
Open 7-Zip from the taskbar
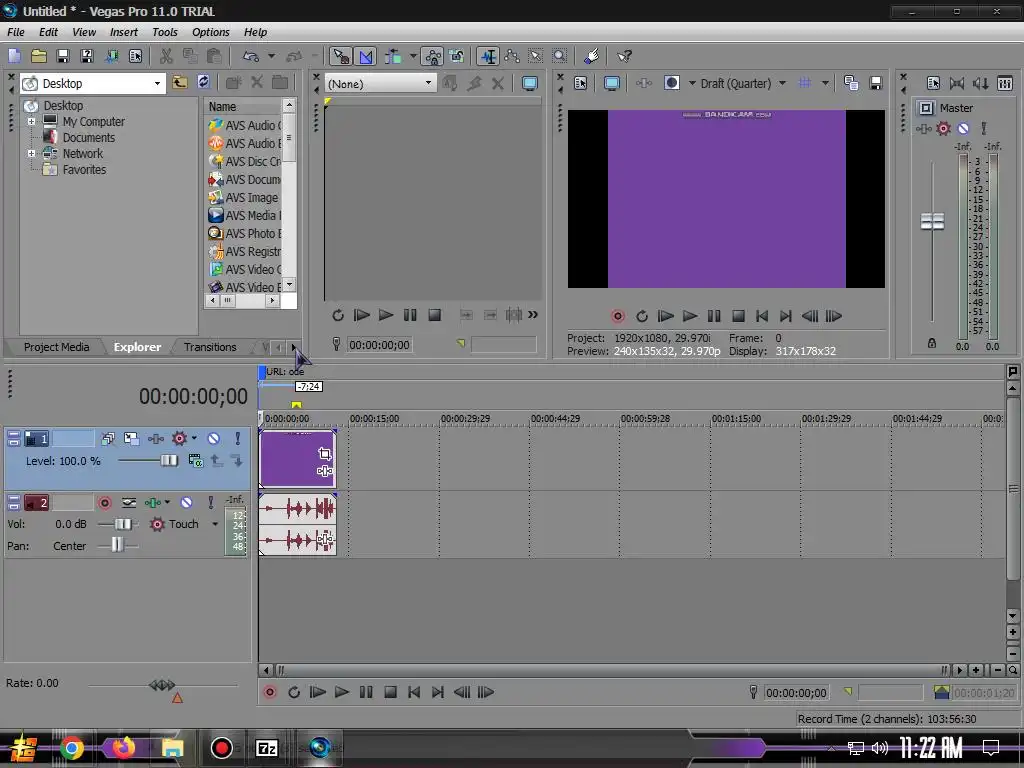coord(266,748)
